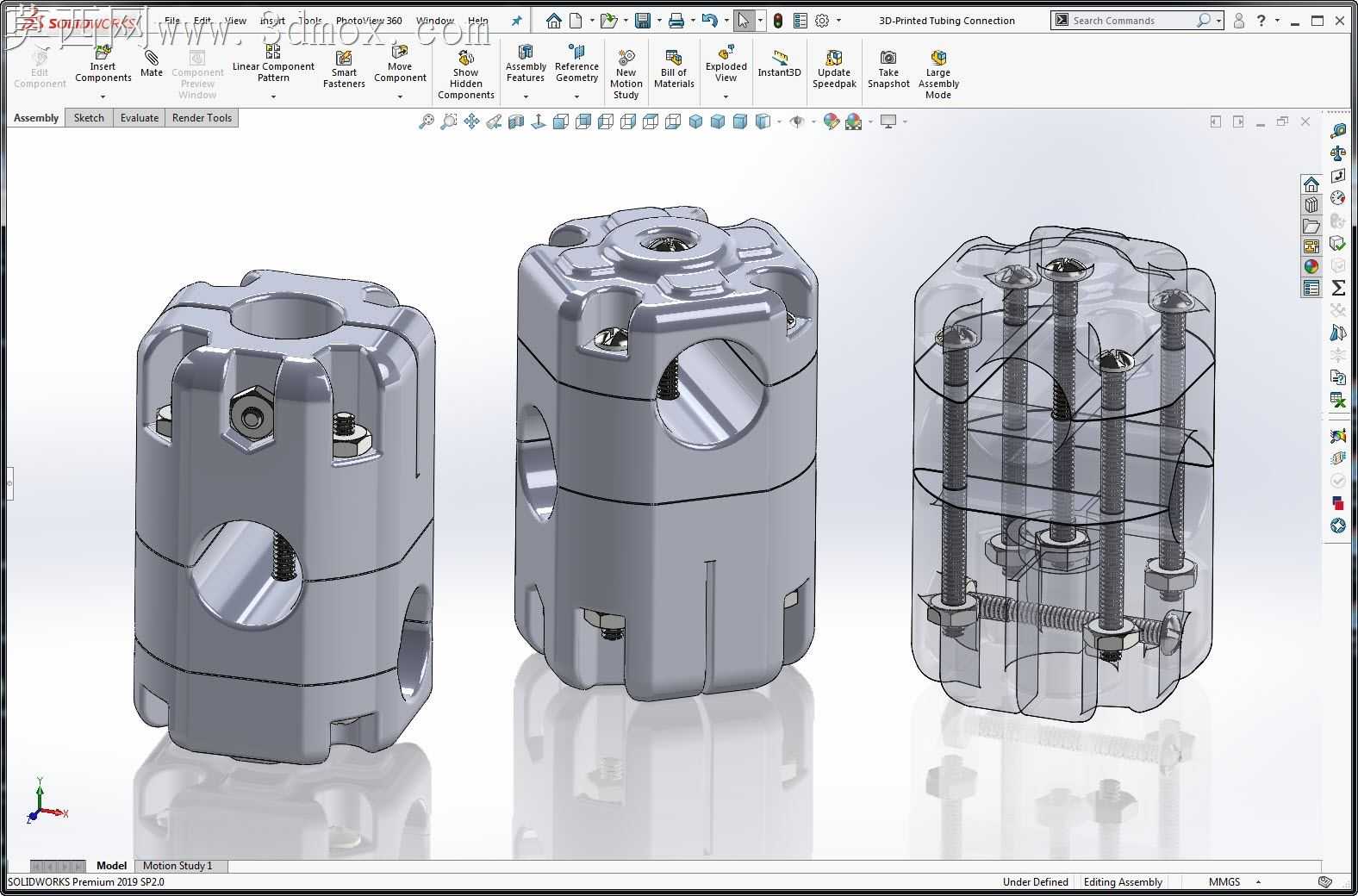Toggle Large Assembly Mode
This screenshot has height=896, width=1358.
938,73
